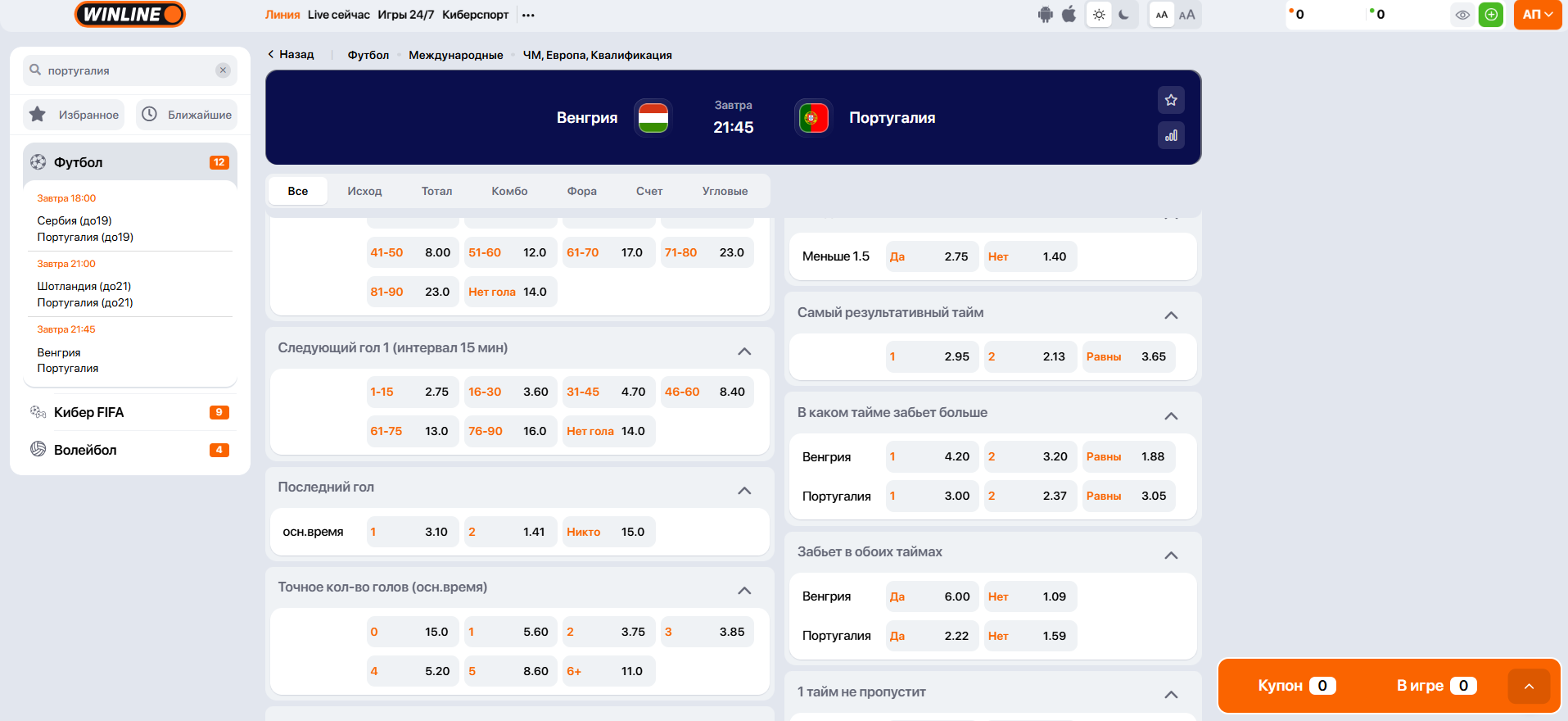Viewport: 1568px width, 721px height.
Task: Collapse the Последний гол section
Action: 744,490
